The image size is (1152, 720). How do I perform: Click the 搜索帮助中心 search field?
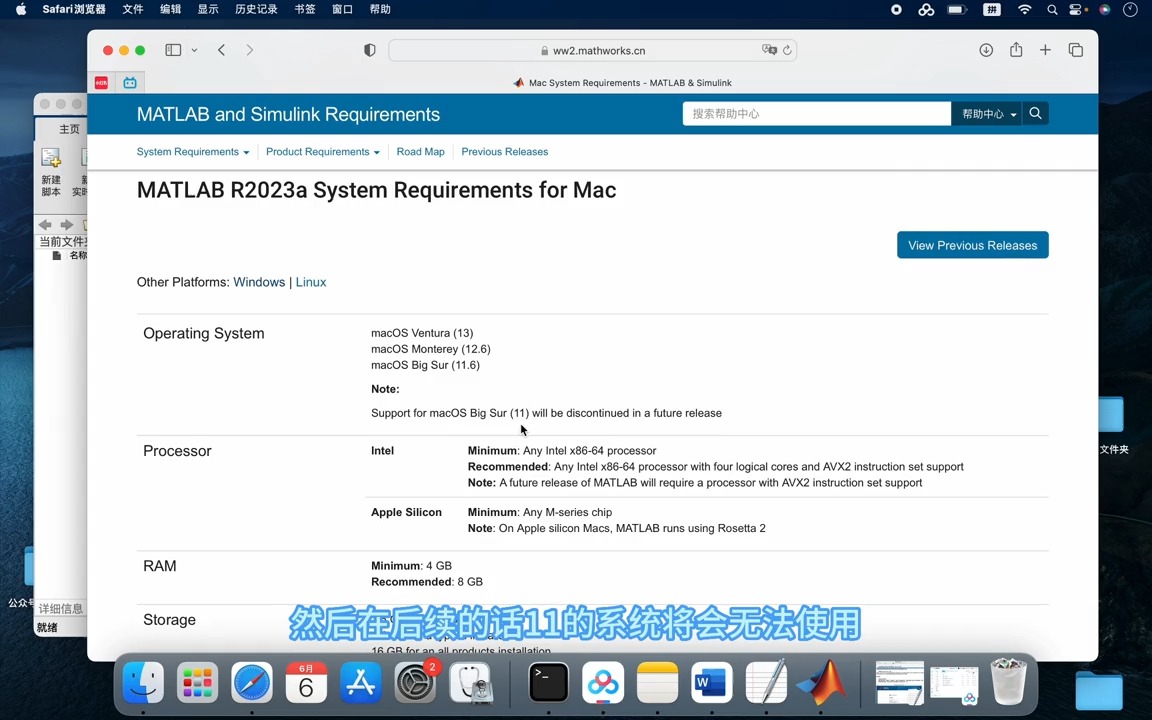tap(816, 114)
